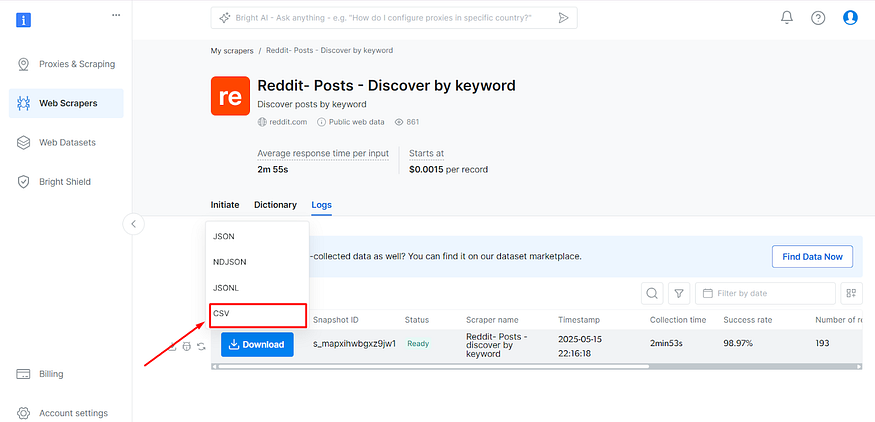Click Average response time per input label

pyautogui.click(x=323, y=154)
